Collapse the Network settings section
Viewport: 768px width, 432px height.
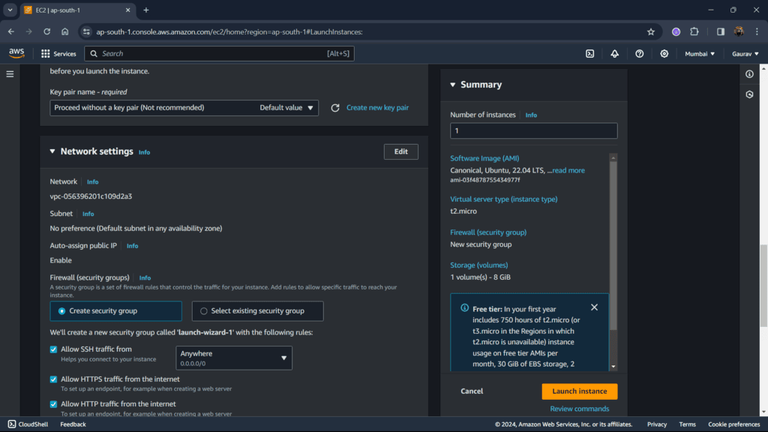tap(52, 151)
